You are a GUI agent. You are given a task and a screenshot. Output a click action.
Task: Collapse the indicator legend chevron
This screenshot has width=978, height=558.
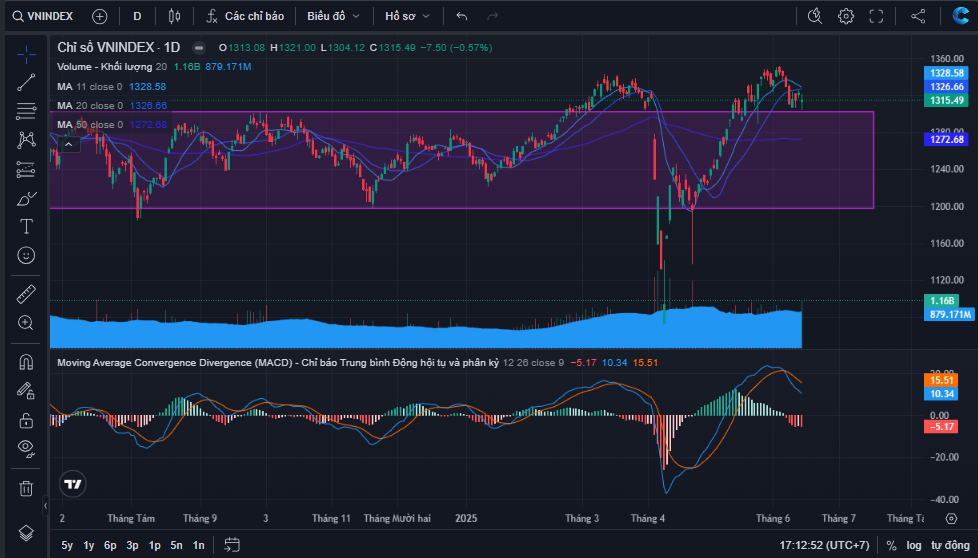click(69, 145)
